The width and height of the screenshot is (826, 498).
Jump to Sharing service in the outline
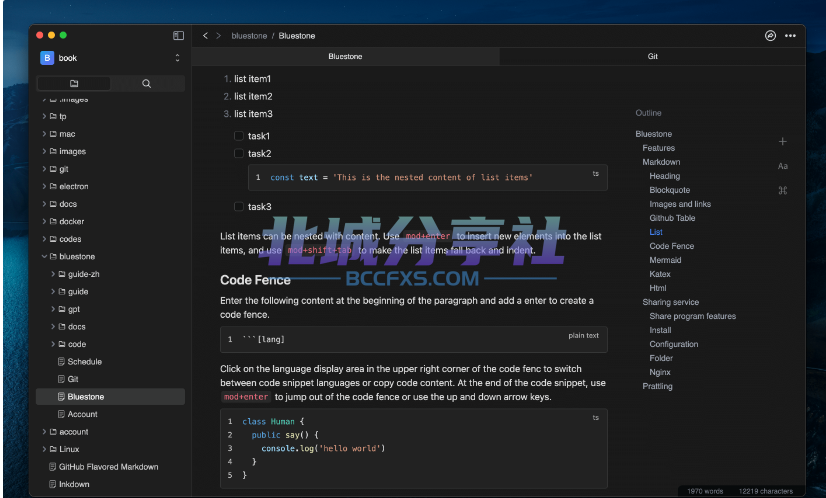671,302
